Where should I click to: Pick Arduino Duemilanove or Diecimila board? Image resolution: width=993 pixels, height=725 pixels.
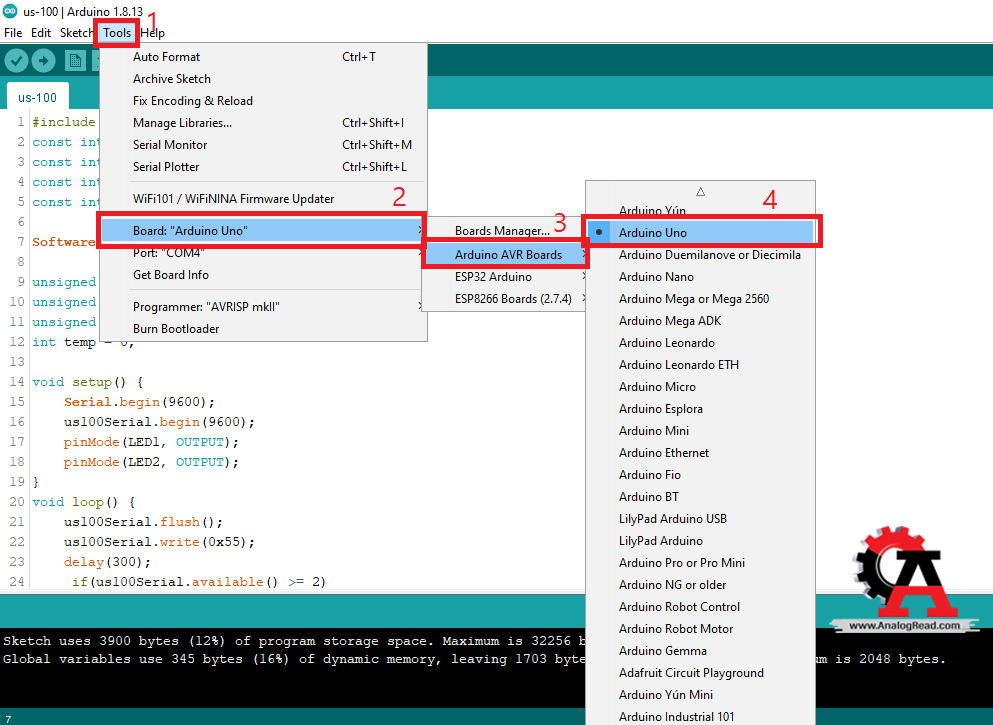pyautogui.click(x=700, y=255)
